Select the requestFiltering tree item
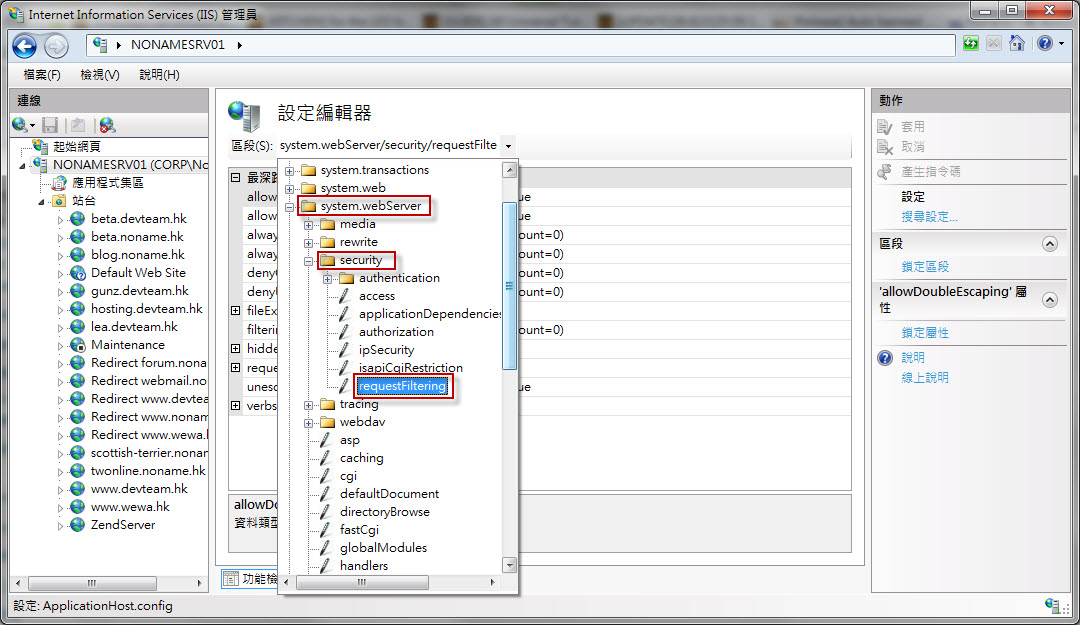This screenshot has width=1080, height=625. coord(402,386)
